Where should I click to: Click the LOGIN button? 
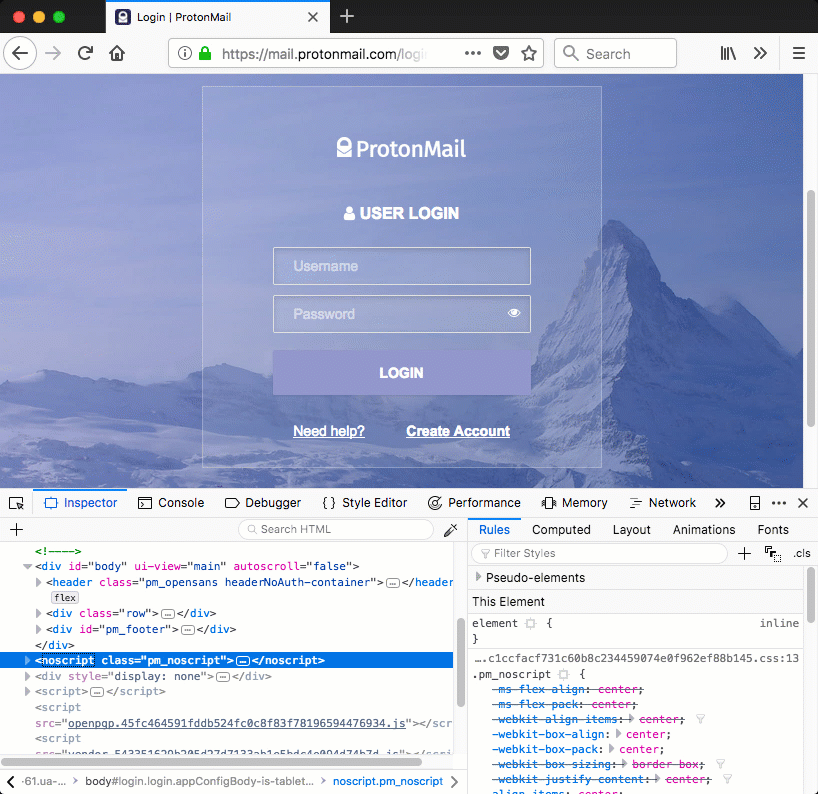pyautogui.click(x=402, y=372)
